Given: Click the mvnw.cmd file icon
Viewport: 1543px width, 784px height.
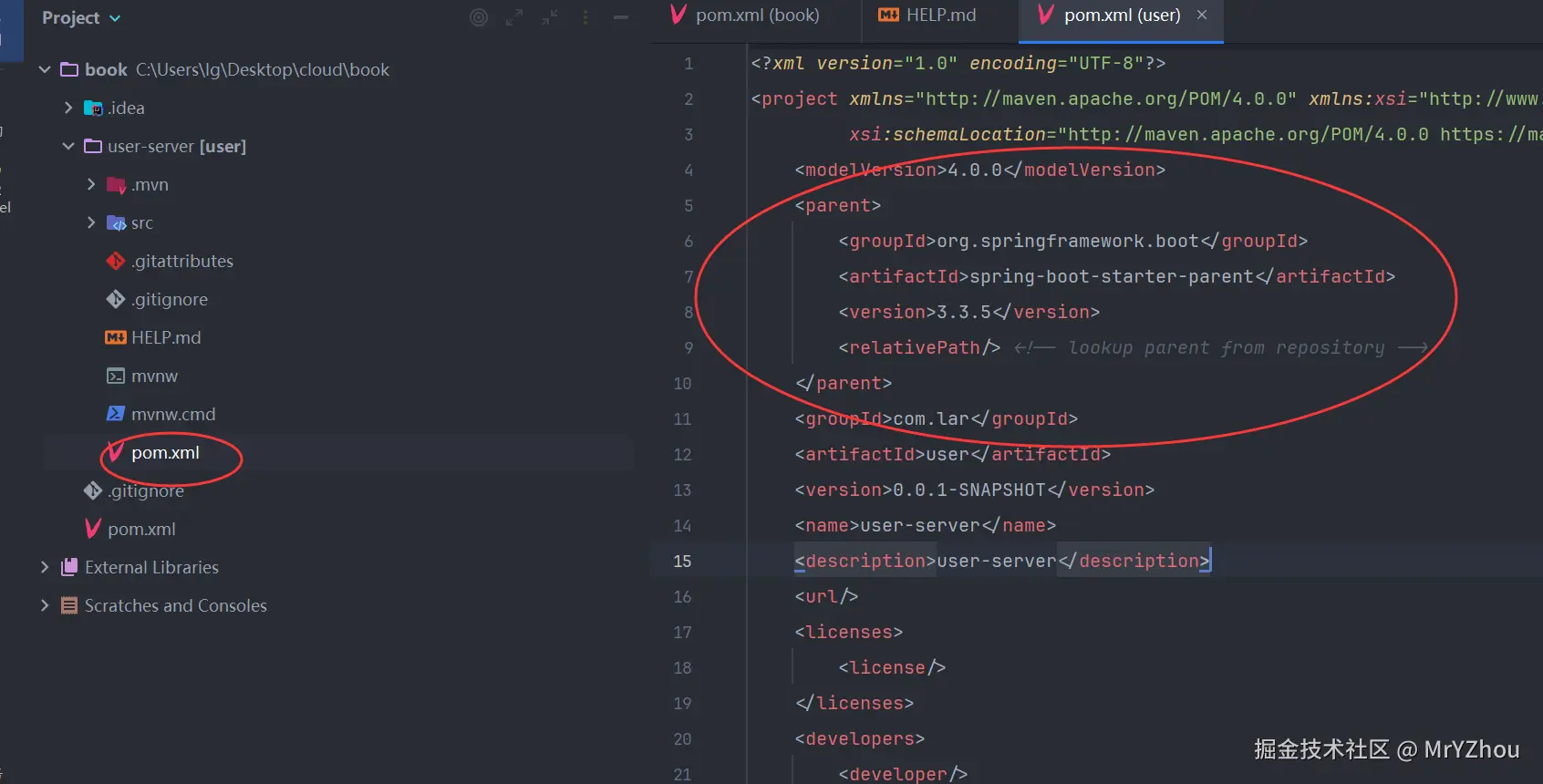Looking at the screenshot, I should point(116,414).
